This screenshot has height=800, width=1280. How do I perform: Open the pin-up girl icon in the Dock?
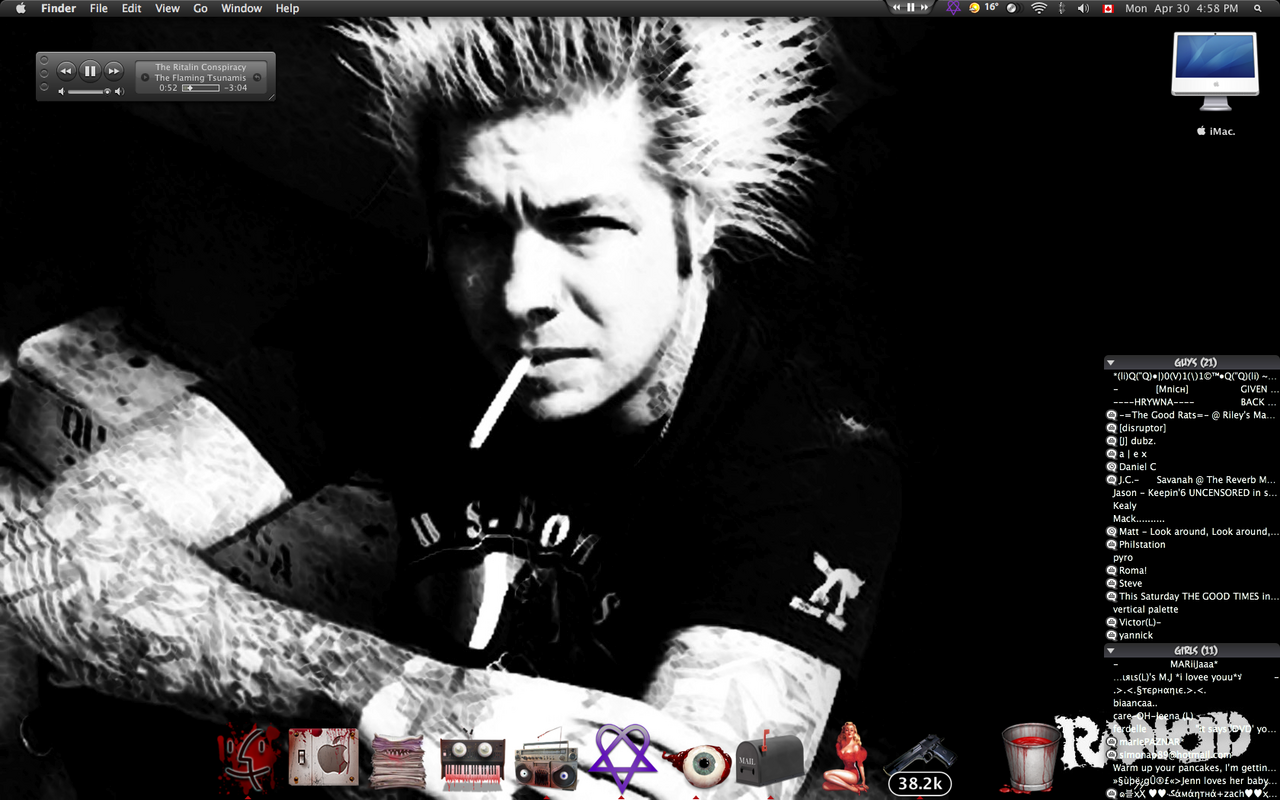click(845, 756)
